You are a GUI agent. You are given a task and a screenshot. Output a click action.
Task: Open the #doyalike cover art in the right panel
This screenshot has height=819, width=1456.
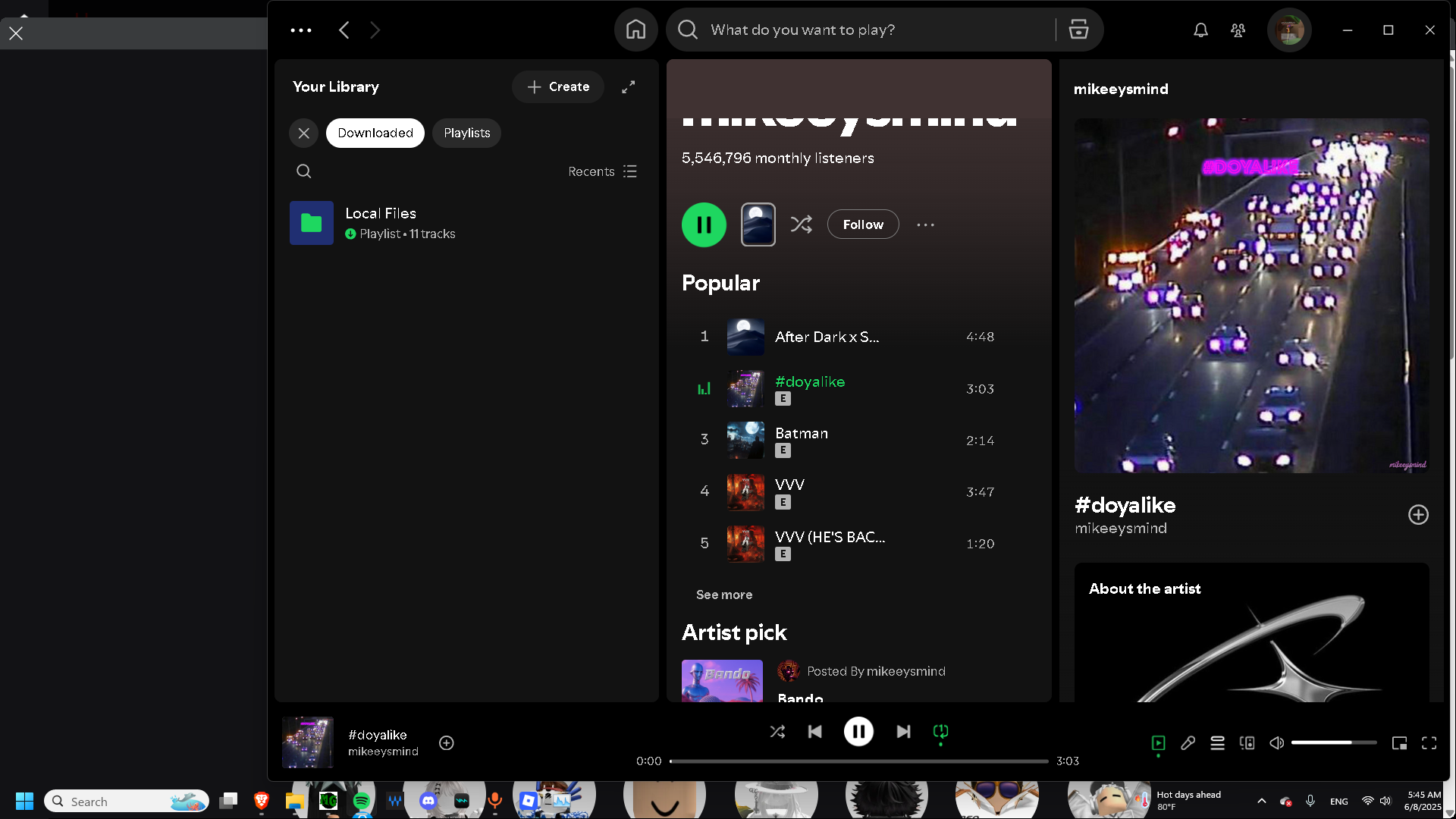(1252, 296)
